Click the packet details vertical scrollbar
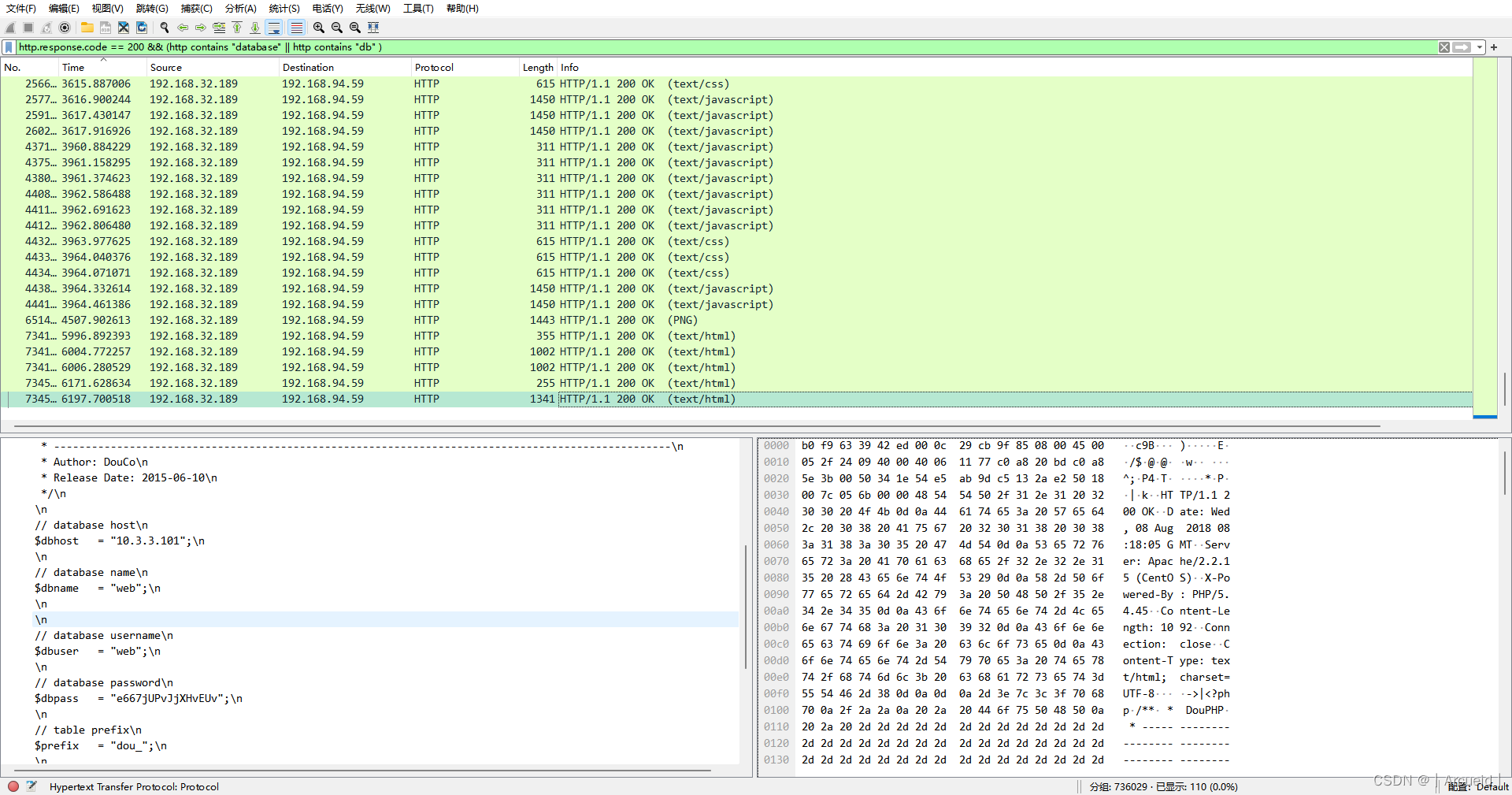The width and height of the screenshot is (1512, 795). 745,605
